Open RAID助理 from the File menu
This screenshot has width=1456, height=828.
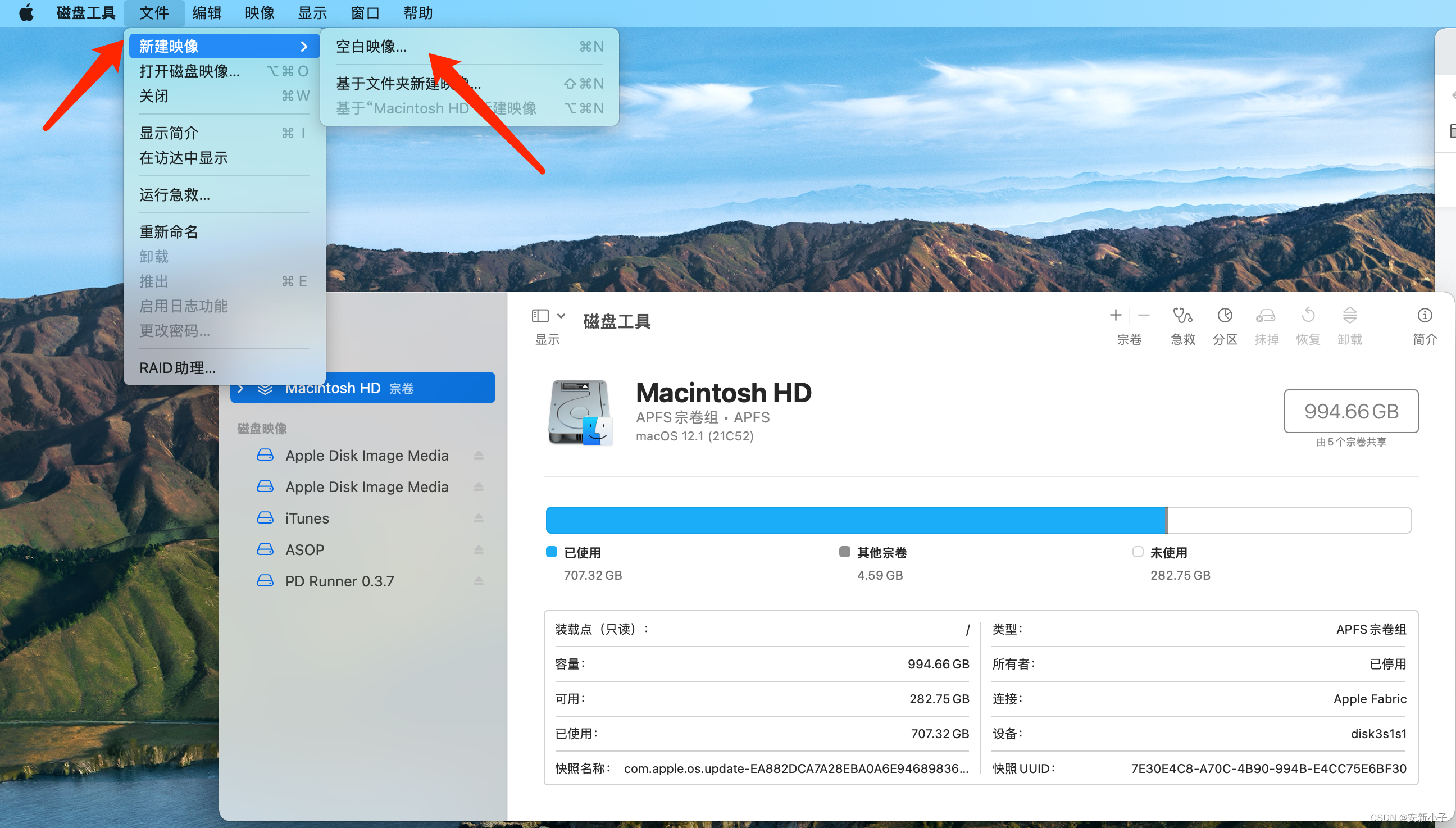(x=178, y=367)
